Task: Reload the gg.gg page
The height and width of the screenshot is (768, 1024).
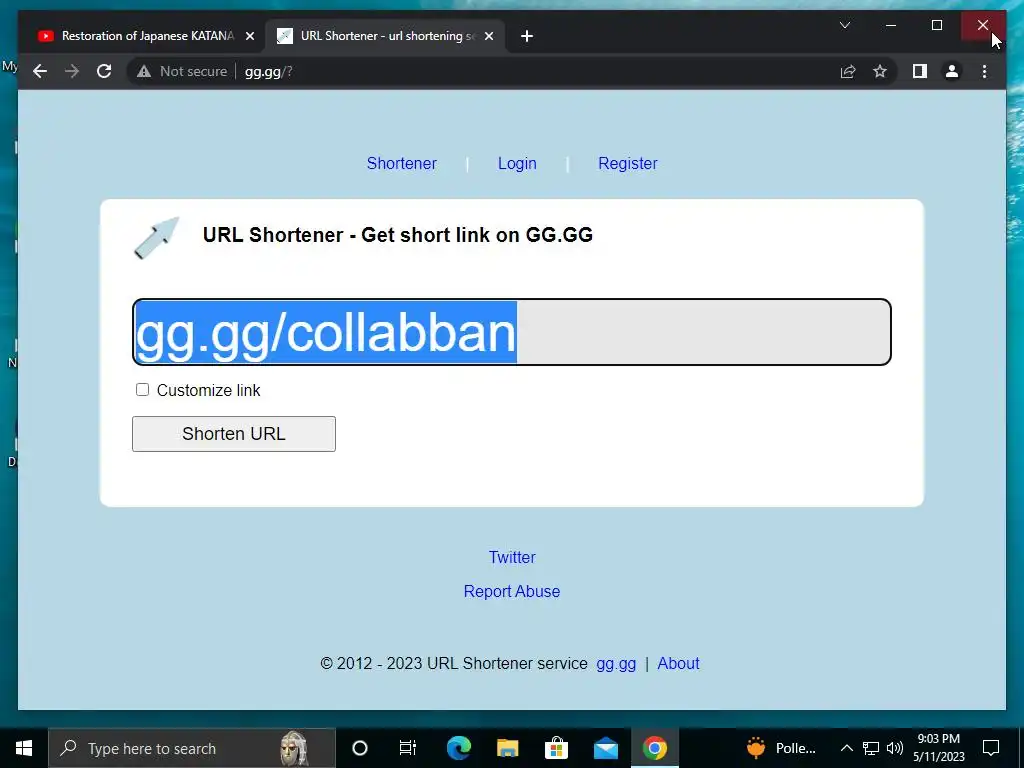Action: [x=104, y=71]
